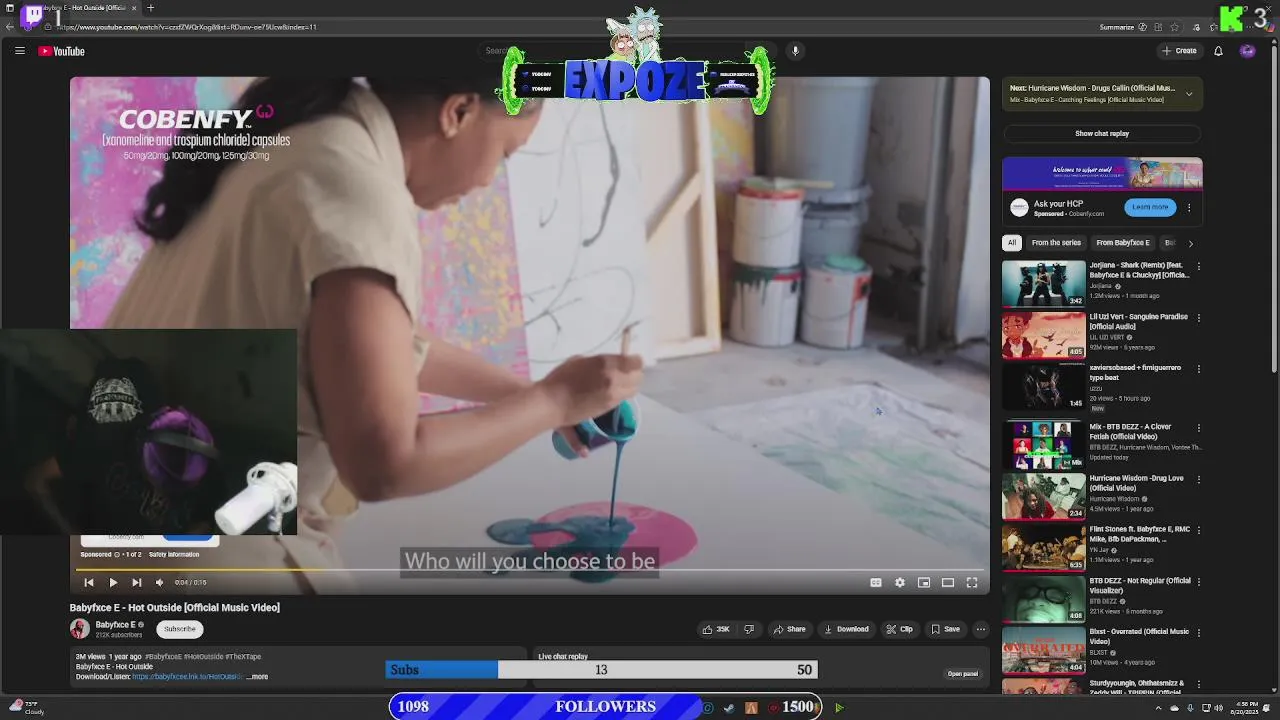Activate voice search microphone
The height and width of the screenshot is (720, 1280).
795,51
